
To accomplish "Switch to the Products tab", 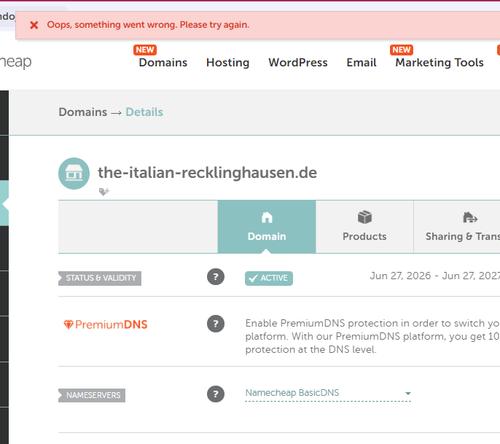I will point(365,227).
